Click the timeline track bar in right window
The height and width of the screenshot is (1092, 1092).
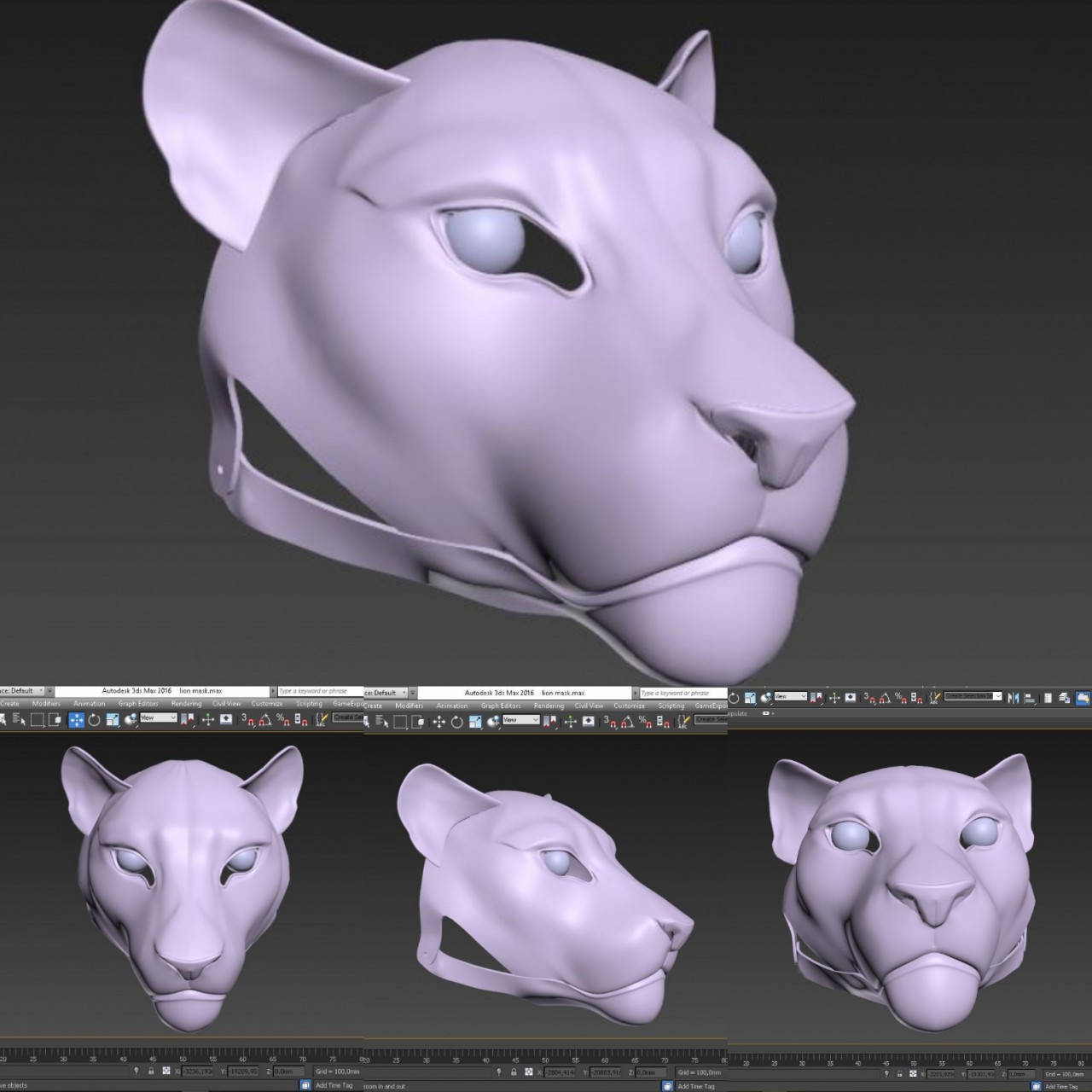point(909,1058)
